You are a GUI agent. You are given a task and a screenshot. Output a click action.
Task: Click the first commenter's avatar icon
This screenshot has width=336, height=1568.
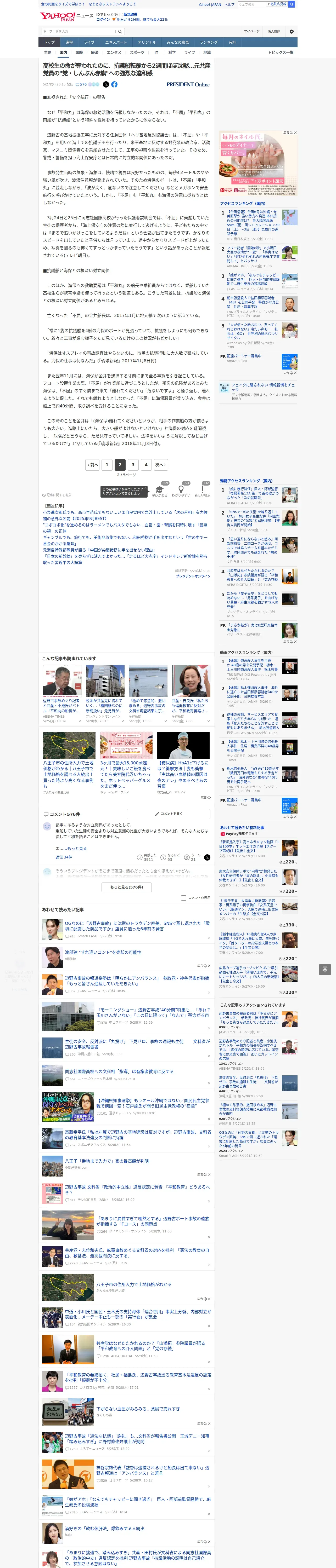[47, 826]
